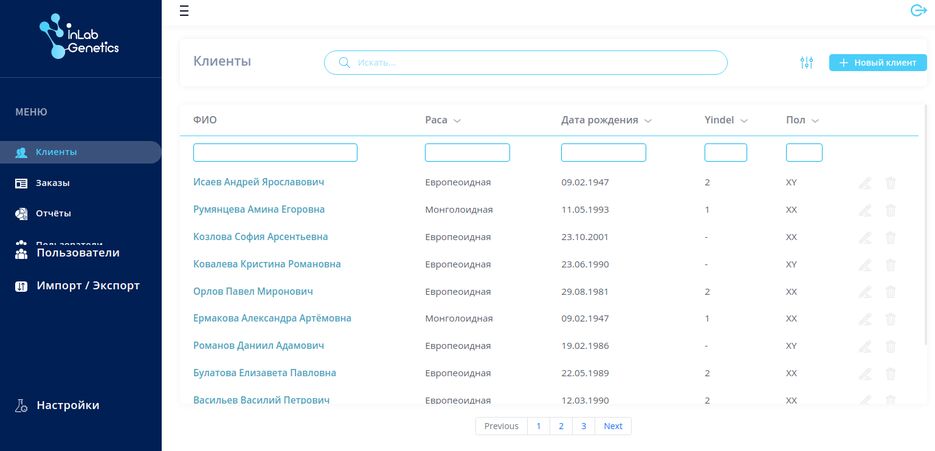The height and width of the screenshot is (451, 935).
Task: Click trash icon for Романов Даниил Адамович
Action: pyautogui.click(x=891, y=346)
